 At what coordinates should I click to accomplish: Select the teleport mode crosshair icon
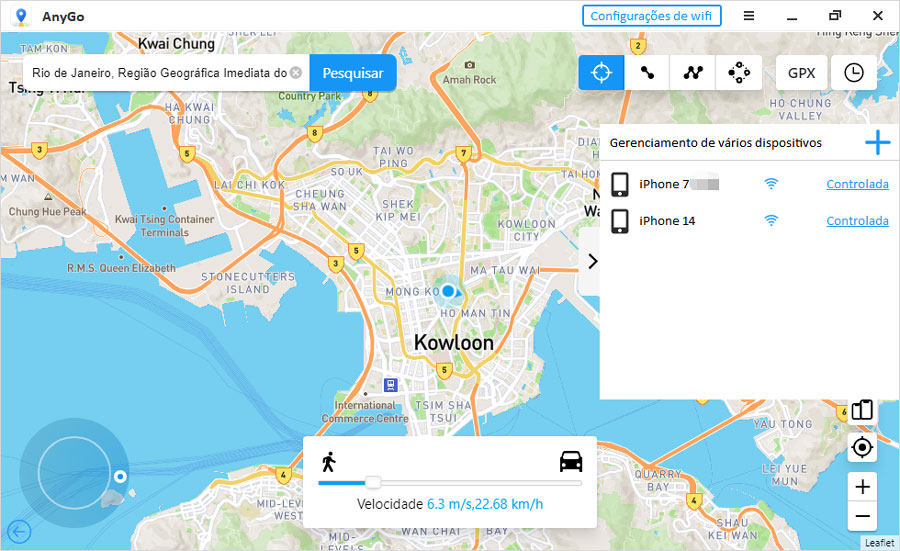601,73
